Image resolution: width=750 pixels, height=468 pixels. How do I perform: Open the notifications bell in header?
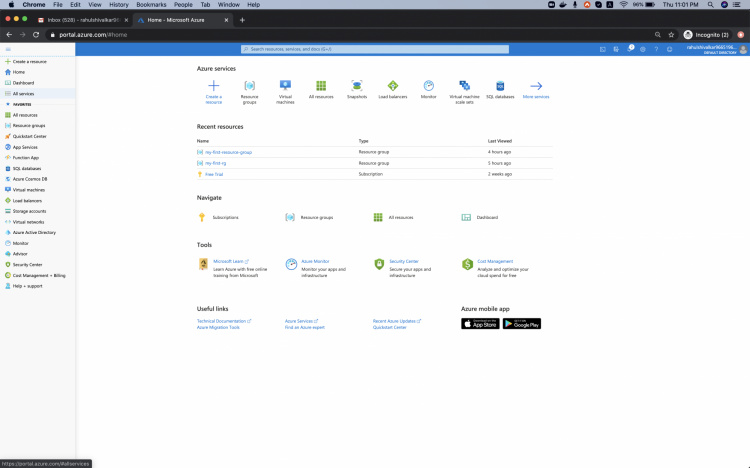pyautogui.click(x=630, y=48)
